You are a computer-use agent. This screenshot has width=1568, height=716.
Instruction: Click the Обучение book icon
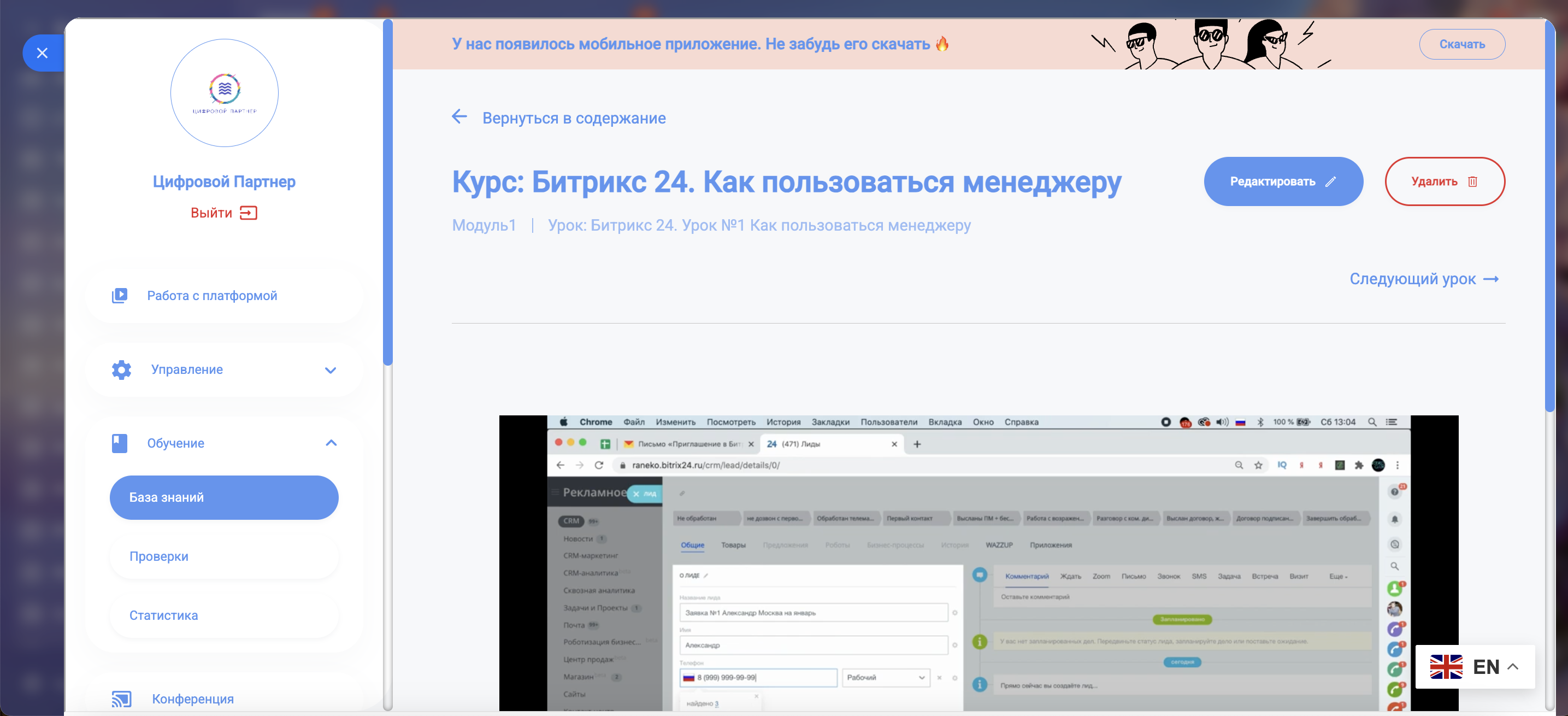(119, 443)
